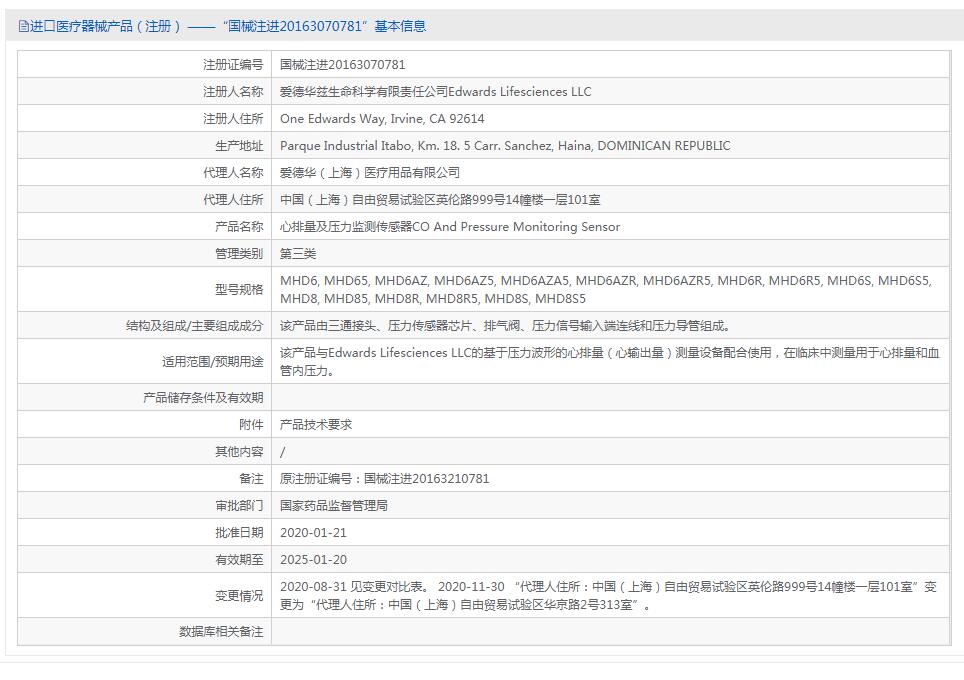Click the label 变更情况
Viewport: 964px width, 680px height.
[239, 596]
